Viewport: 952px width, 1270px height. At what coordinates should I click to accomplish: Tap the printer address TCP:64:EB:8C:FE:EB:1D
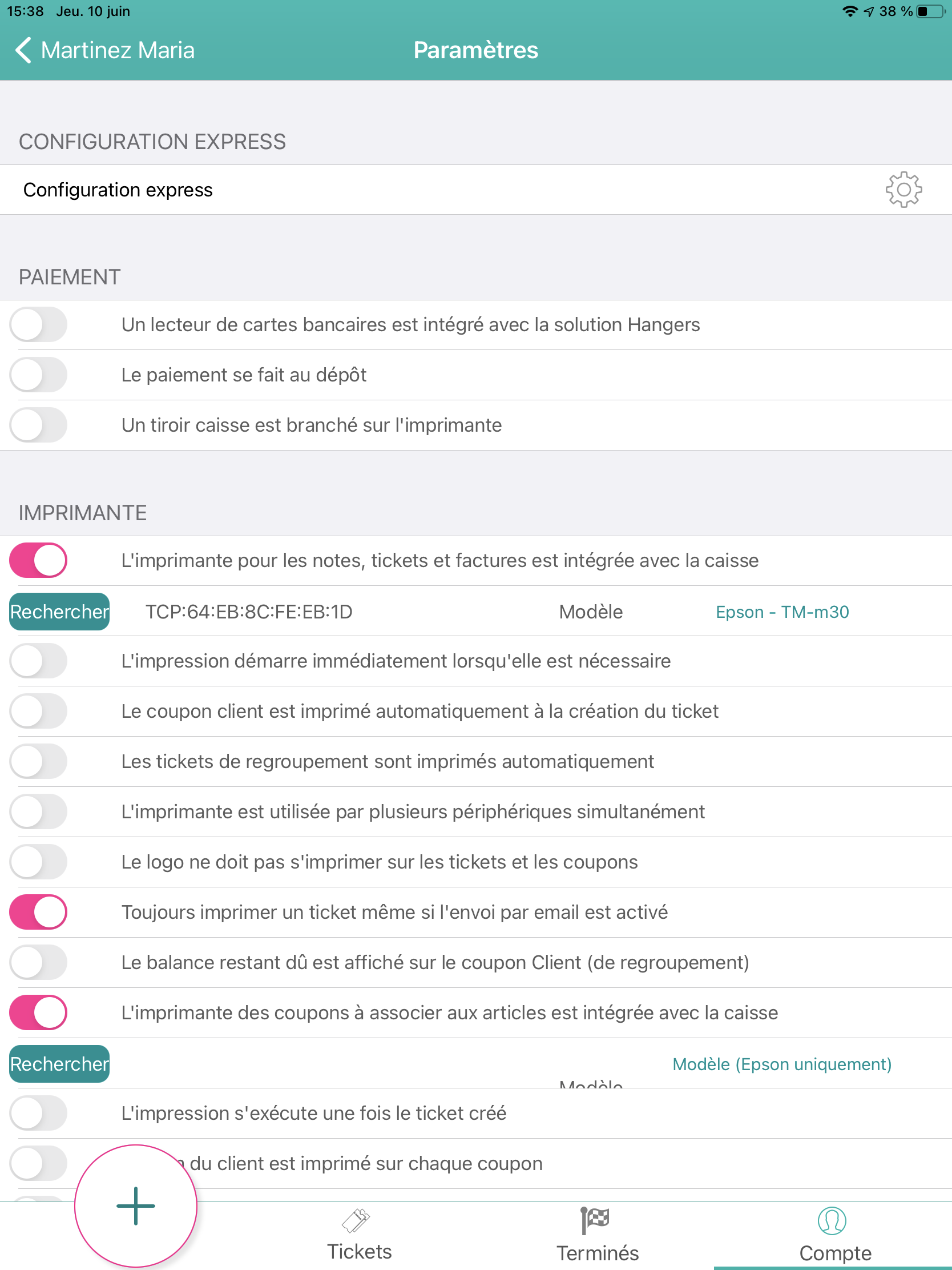(x=248, y=612)
